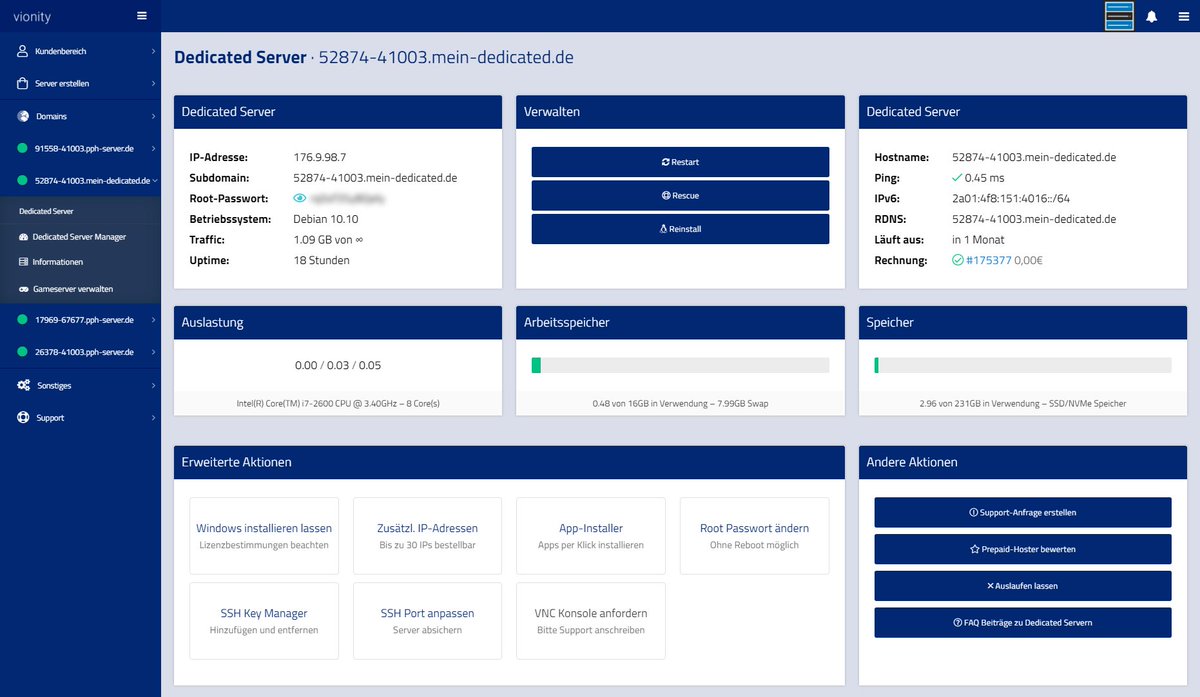
Task: Click Support-Anfrage erstellen button
Action: pyautogui.click(x=1023, y=512)
